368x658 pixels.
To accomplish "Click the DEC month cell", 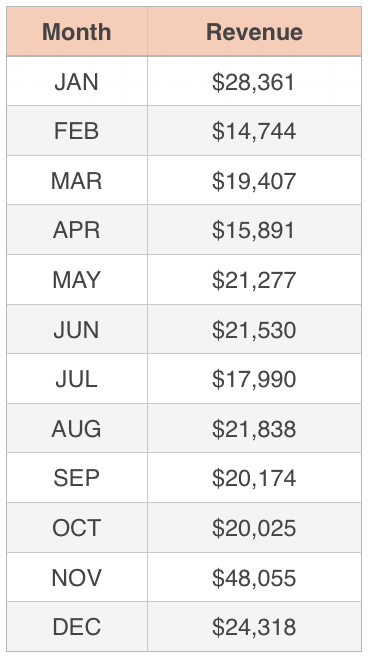I will (x=77, y=627).
